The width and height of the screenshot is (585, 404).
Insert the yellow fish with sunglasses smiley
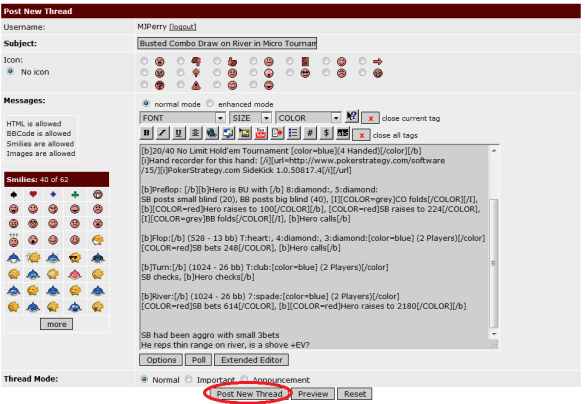(x=75, y=258)
